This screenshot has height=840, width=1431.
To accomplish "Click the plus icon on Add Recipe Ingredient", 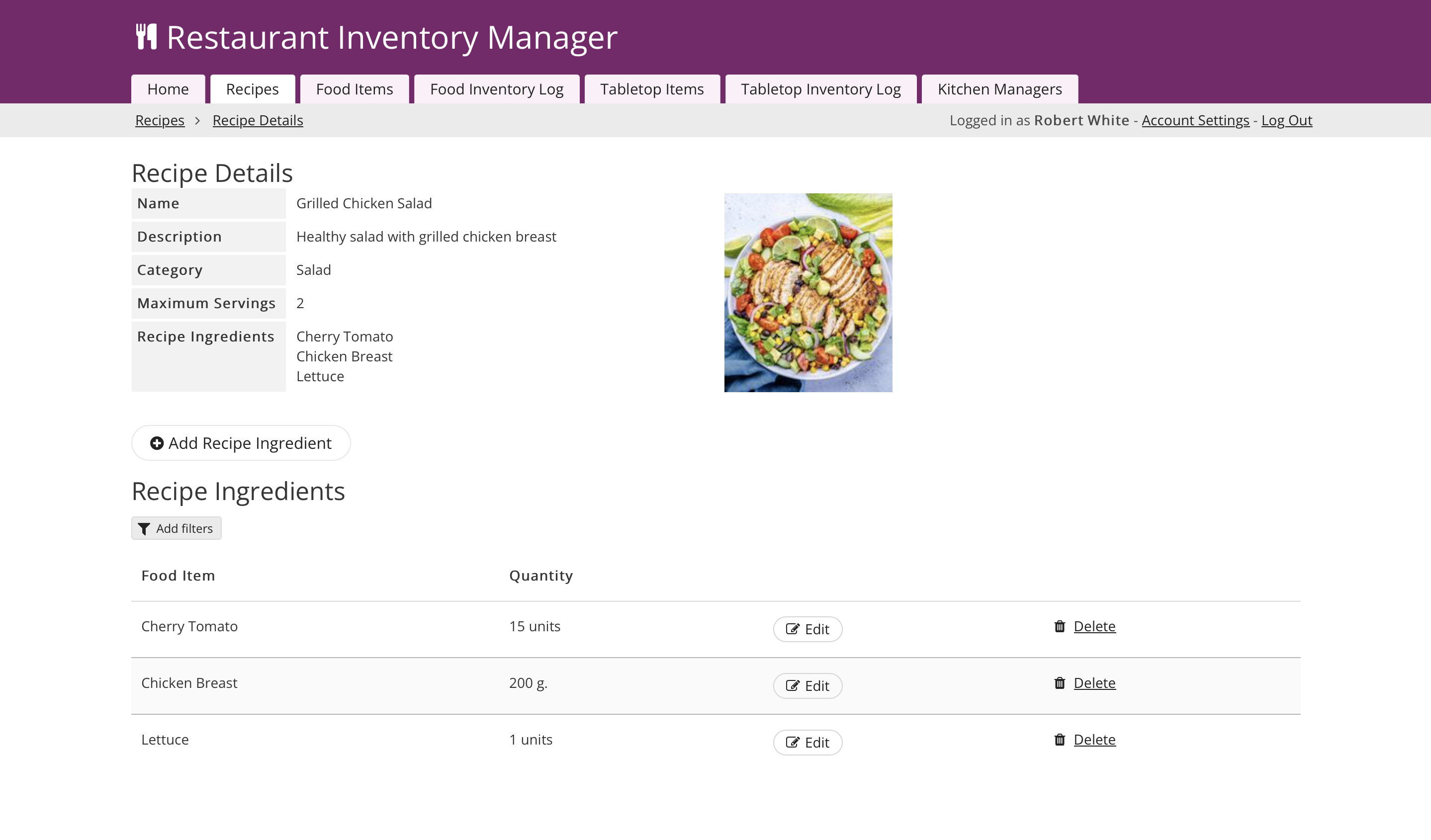I will 157,443.
